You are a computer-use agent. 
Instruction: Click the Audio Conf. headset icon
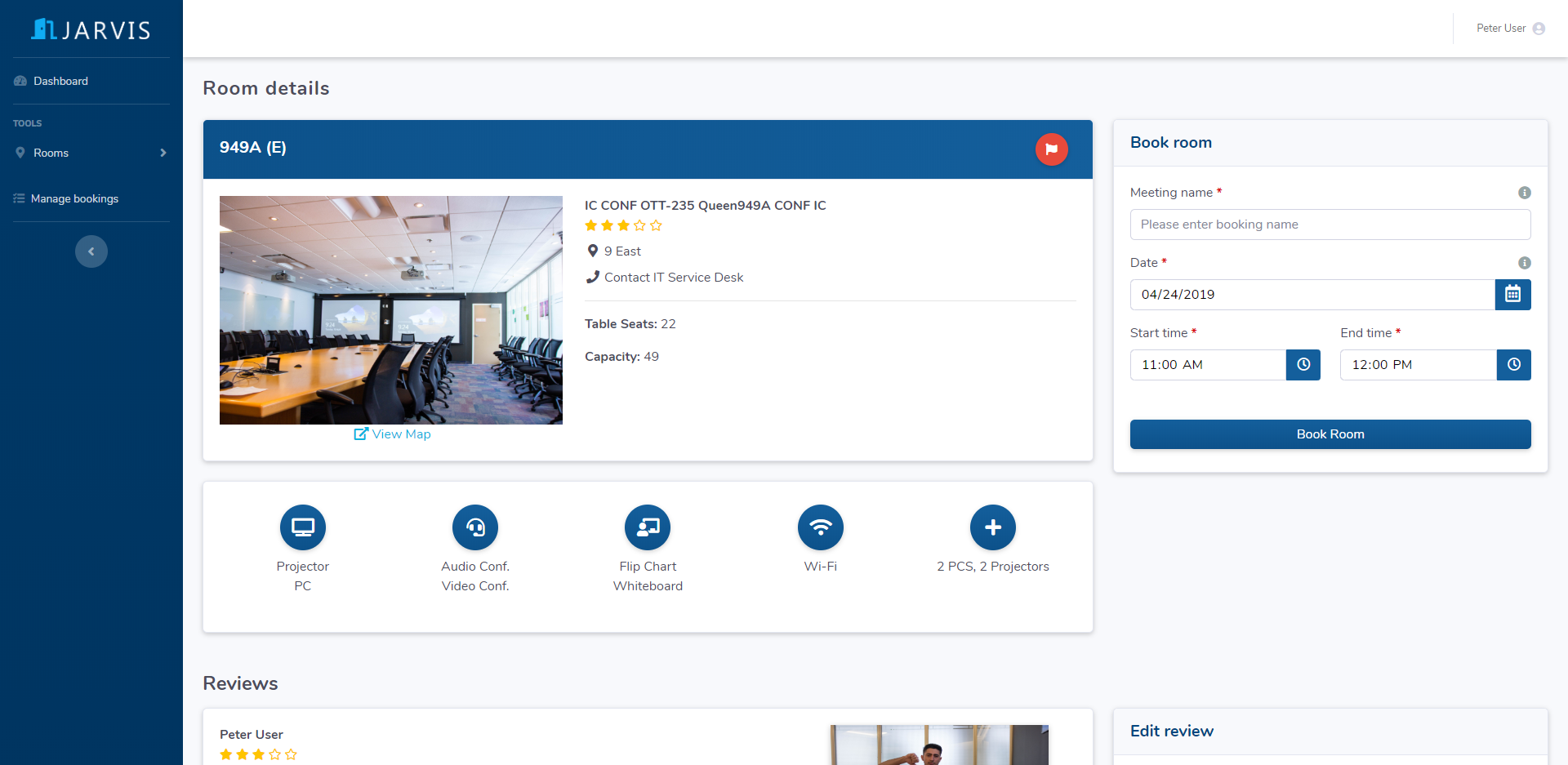pyautogui.click(x=475, y=527)
